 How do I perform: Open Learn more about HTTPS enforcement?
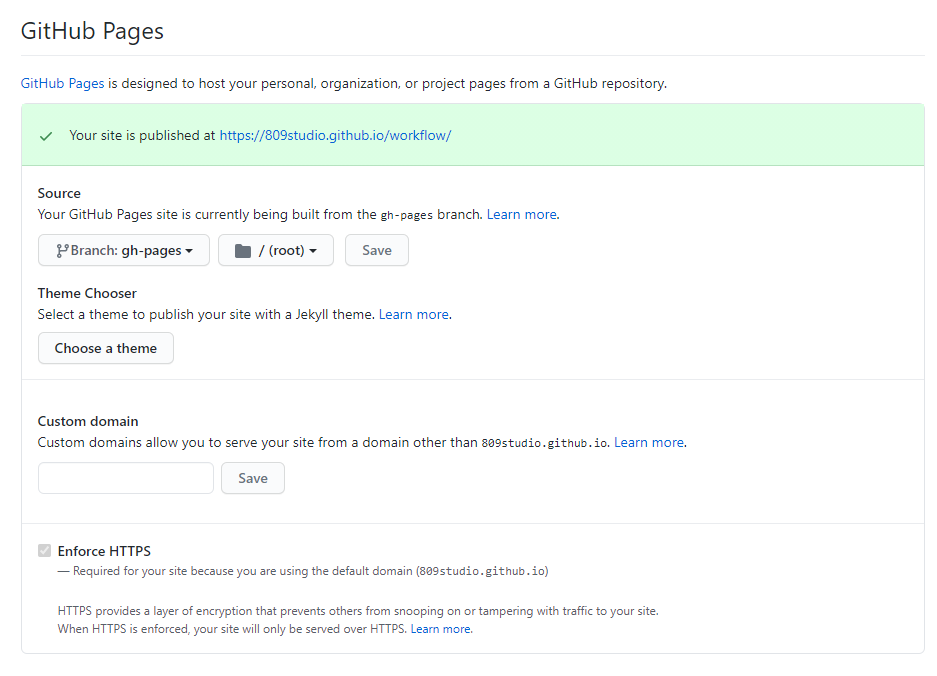pos(439,629)
